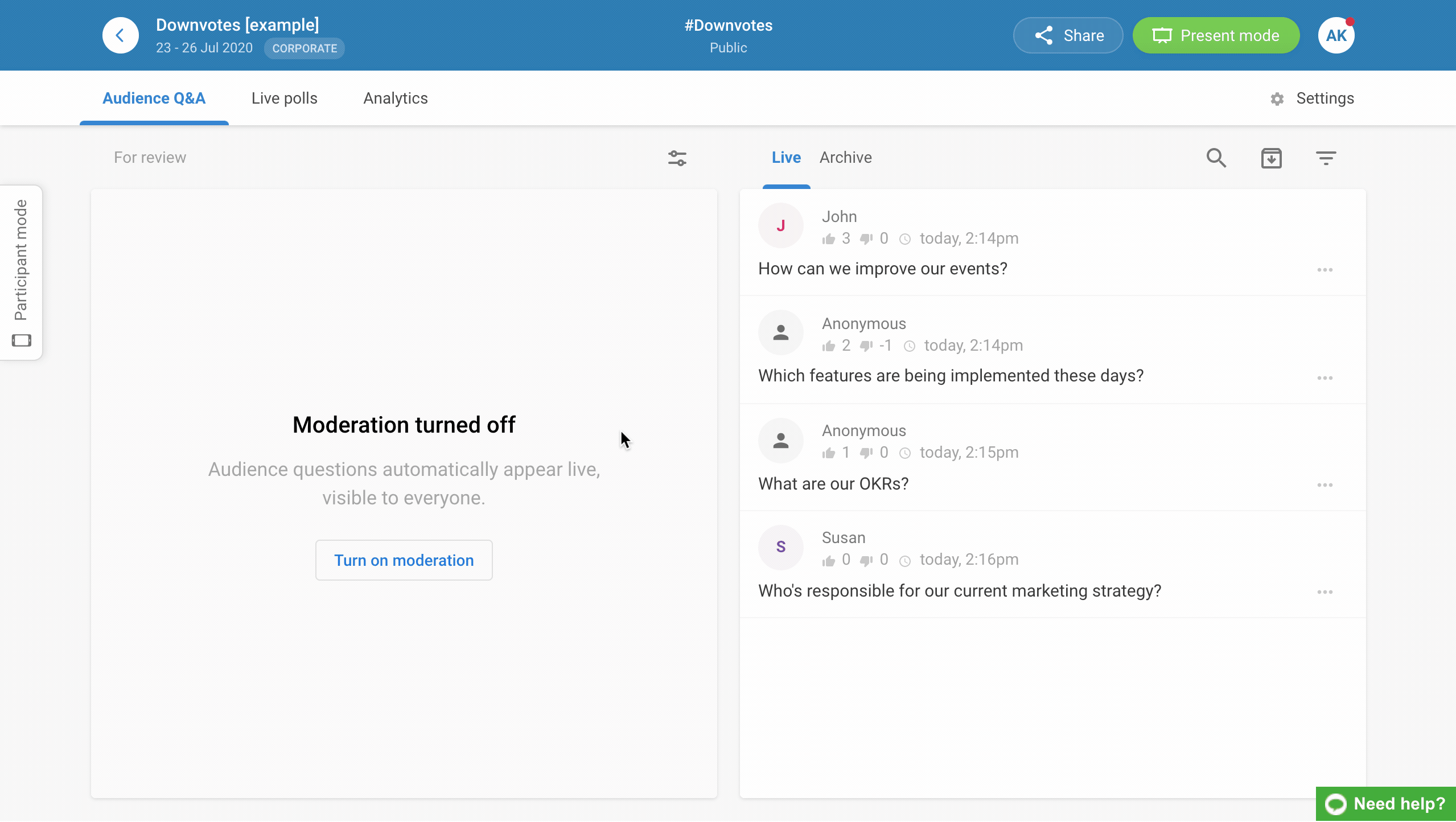The image size is (1456, 822).
Task: Click the Share button
Action: point(1068,35)
